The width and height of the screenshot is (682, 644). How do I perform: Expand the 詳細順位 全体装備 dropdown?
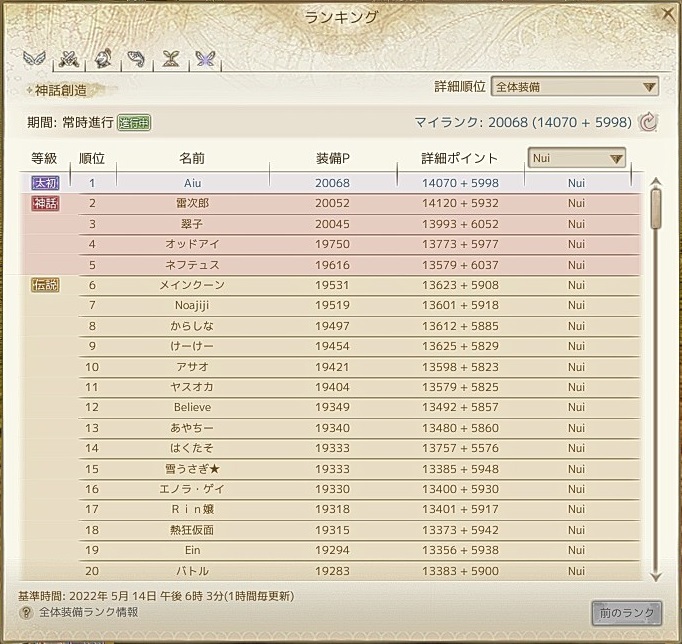coord(575,87)
